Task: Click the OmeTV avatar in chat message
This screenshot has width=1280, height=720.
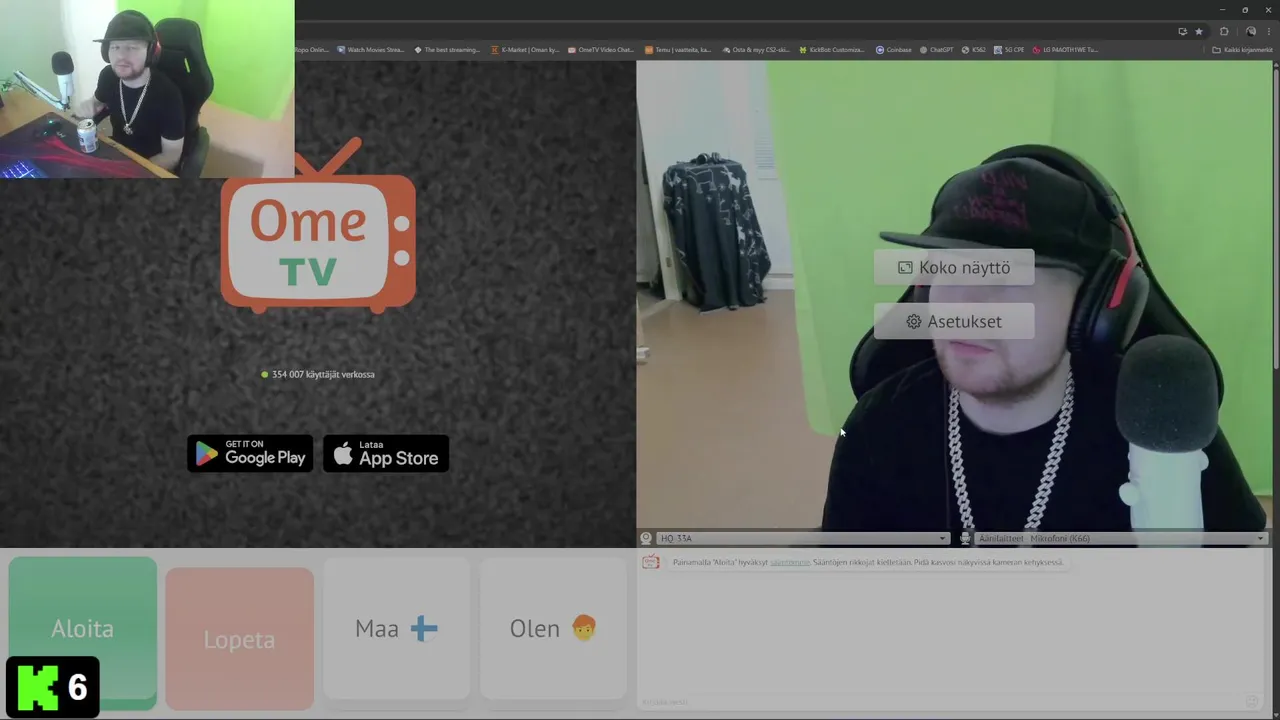Action: [x=650, y=562]
